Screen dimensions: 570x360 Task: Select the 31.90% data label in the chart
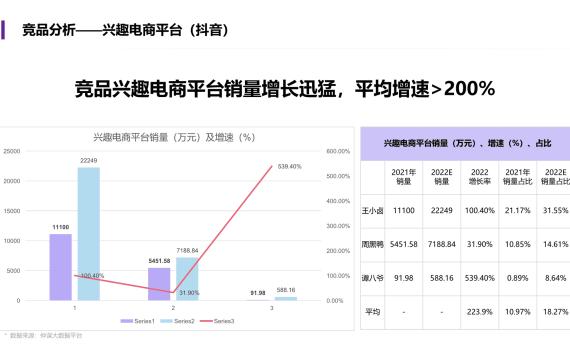[x=189, y=293]
